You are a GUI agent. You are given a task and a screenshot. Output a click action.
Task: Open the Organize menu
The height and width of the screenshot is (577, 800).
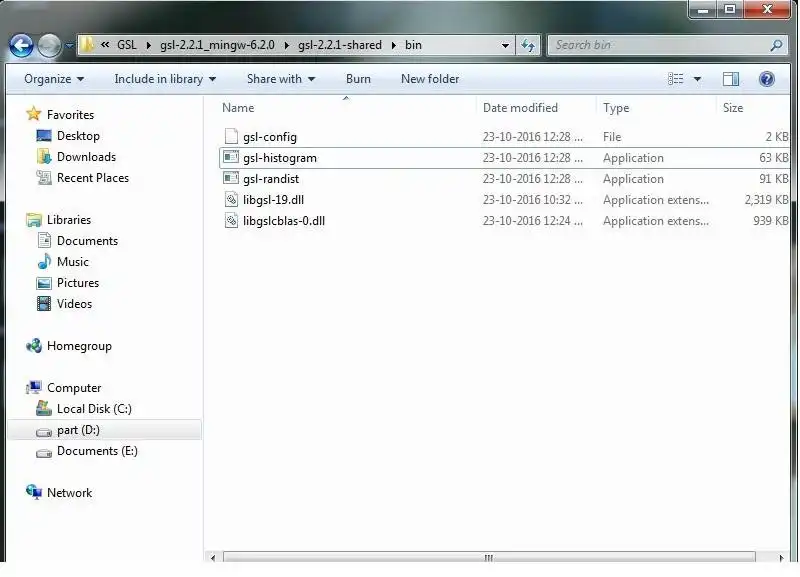tap(54, 79)
